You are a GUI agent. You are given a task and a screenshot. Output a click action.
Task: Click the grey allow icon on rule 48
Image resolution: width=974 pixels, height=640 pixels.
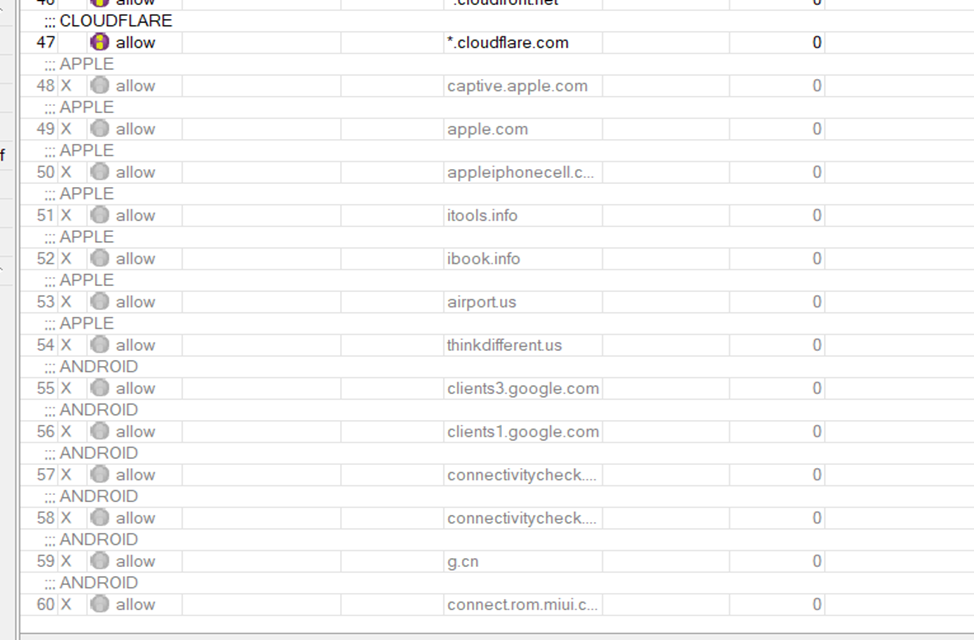(x=99, y=85)
